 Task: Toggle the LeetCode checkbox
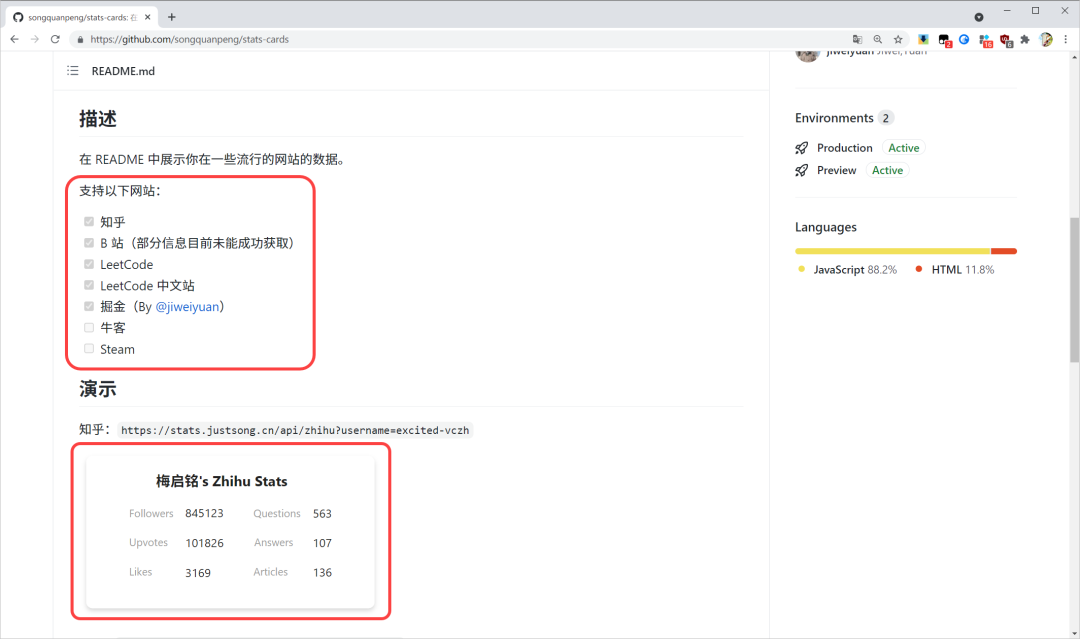pyautogui.click(x=89, y=264)
